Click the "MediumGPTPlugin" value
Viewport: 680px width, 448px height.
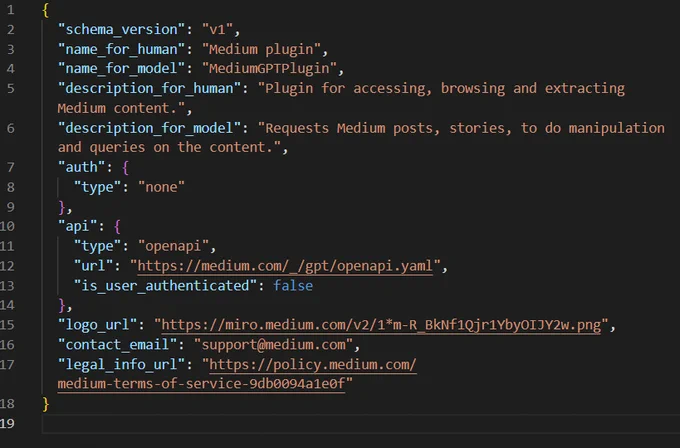point(269,69)
